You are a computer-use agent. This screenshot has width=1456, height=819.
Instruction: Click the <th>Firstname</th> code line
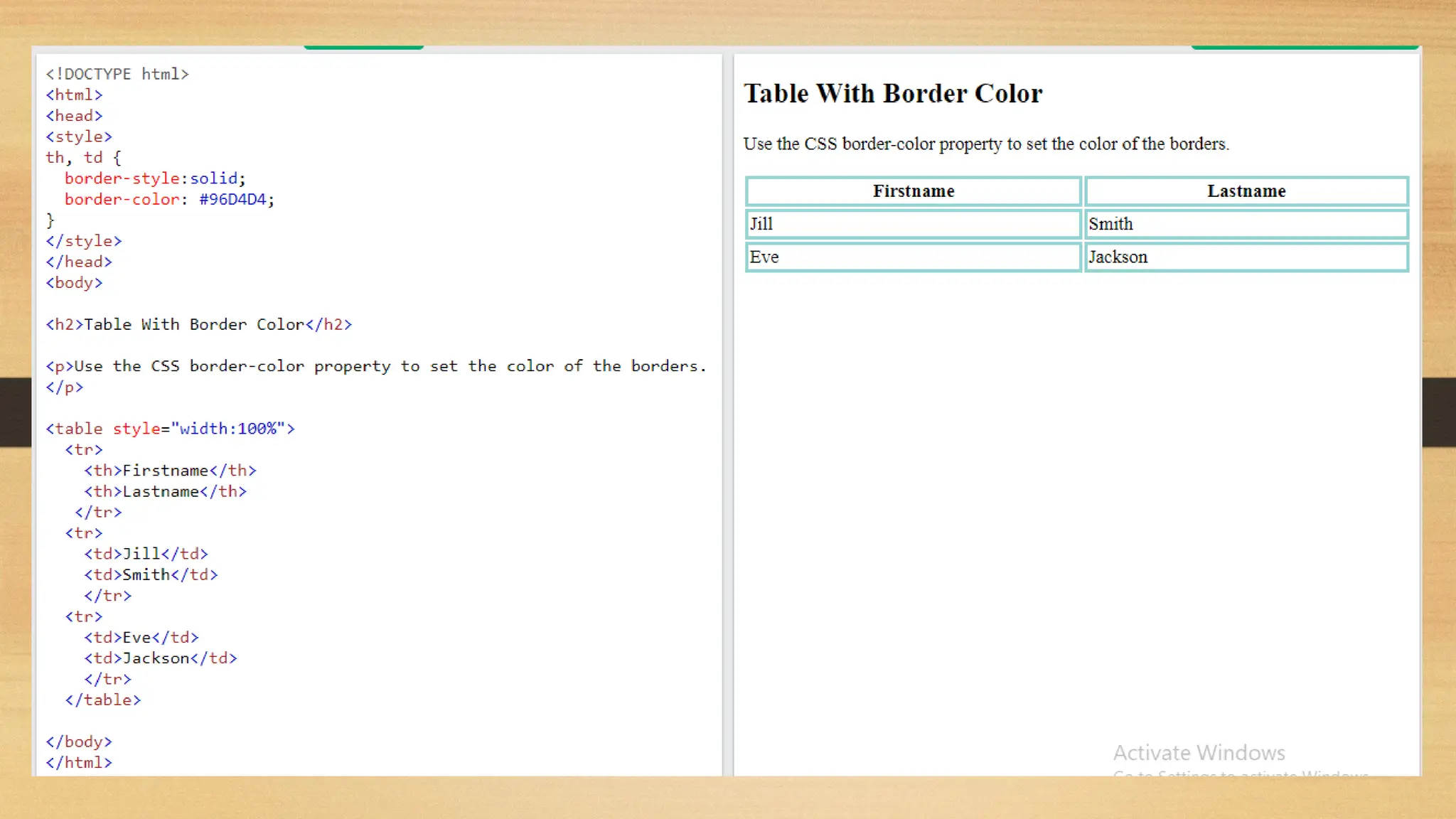pyautogui.click(x=171, y=471)
